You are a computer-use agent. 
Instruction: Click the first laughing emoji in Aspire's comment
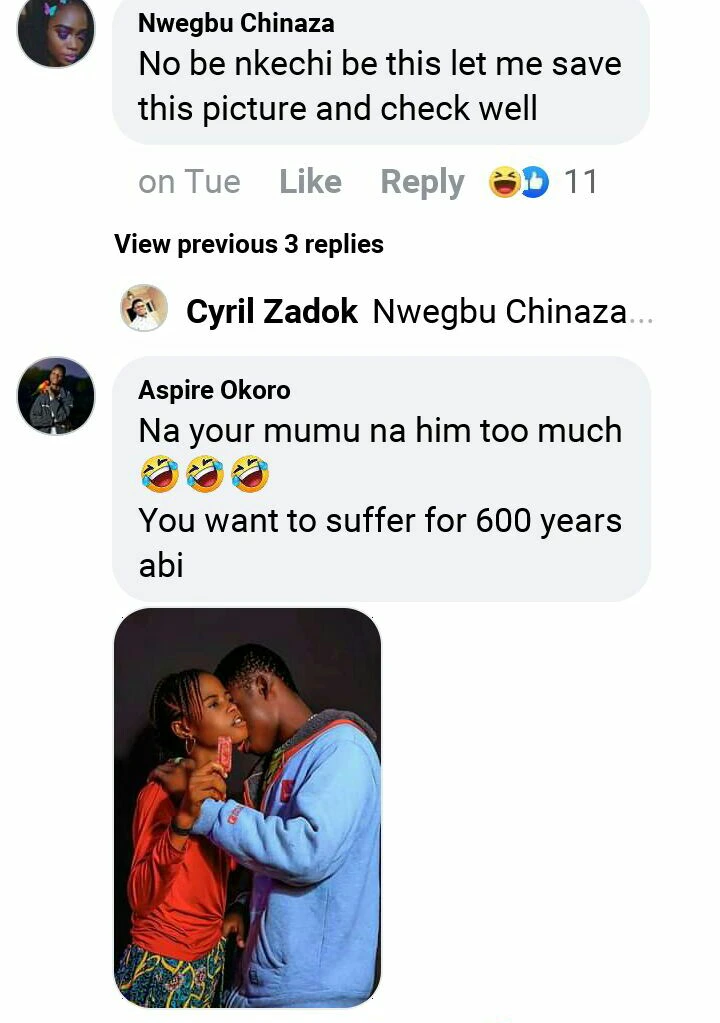point(160,475)
